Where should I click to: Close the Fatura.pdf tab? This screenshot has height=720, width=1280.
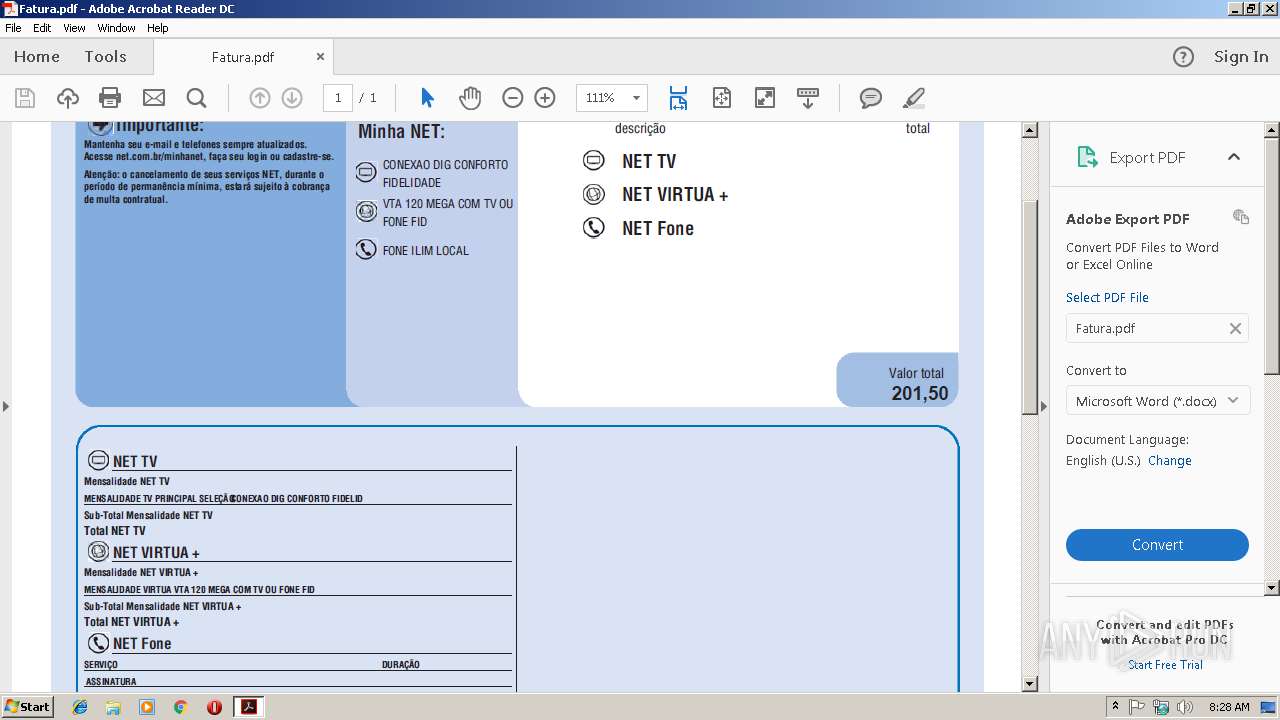[x=320, y=57]
